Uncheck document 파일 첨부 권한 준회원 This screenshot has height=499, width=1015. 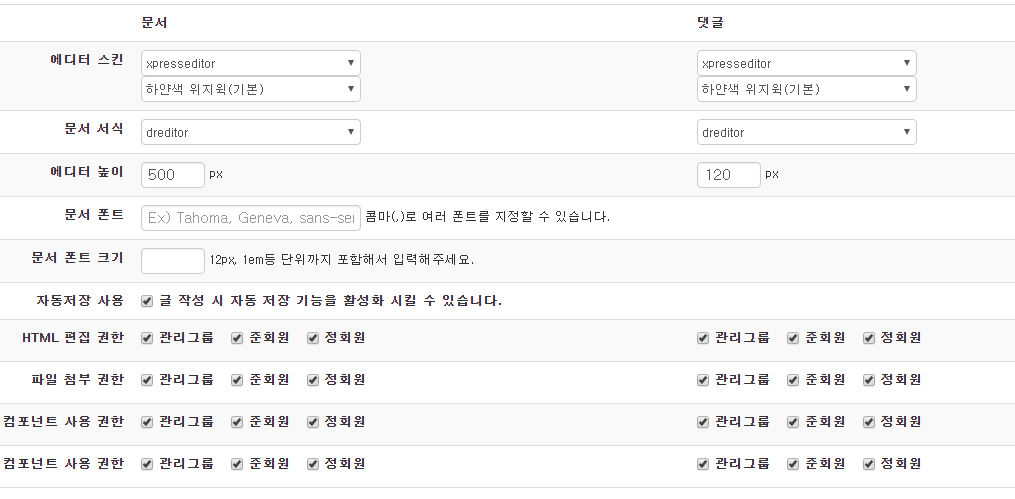pos(237,380)
